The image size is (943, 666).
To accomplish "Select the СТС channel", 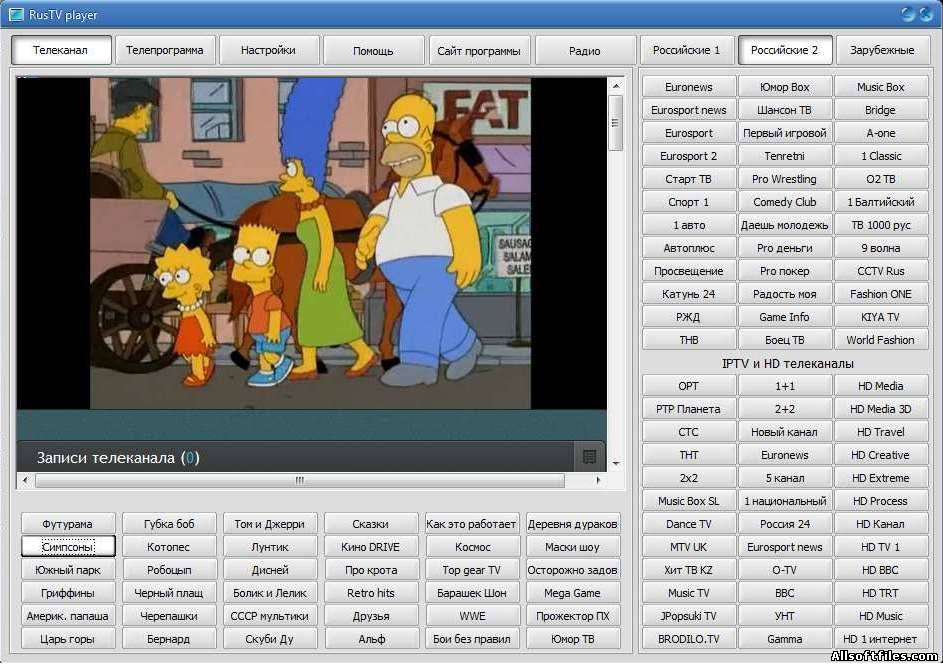I will click(x=689, y=431).
